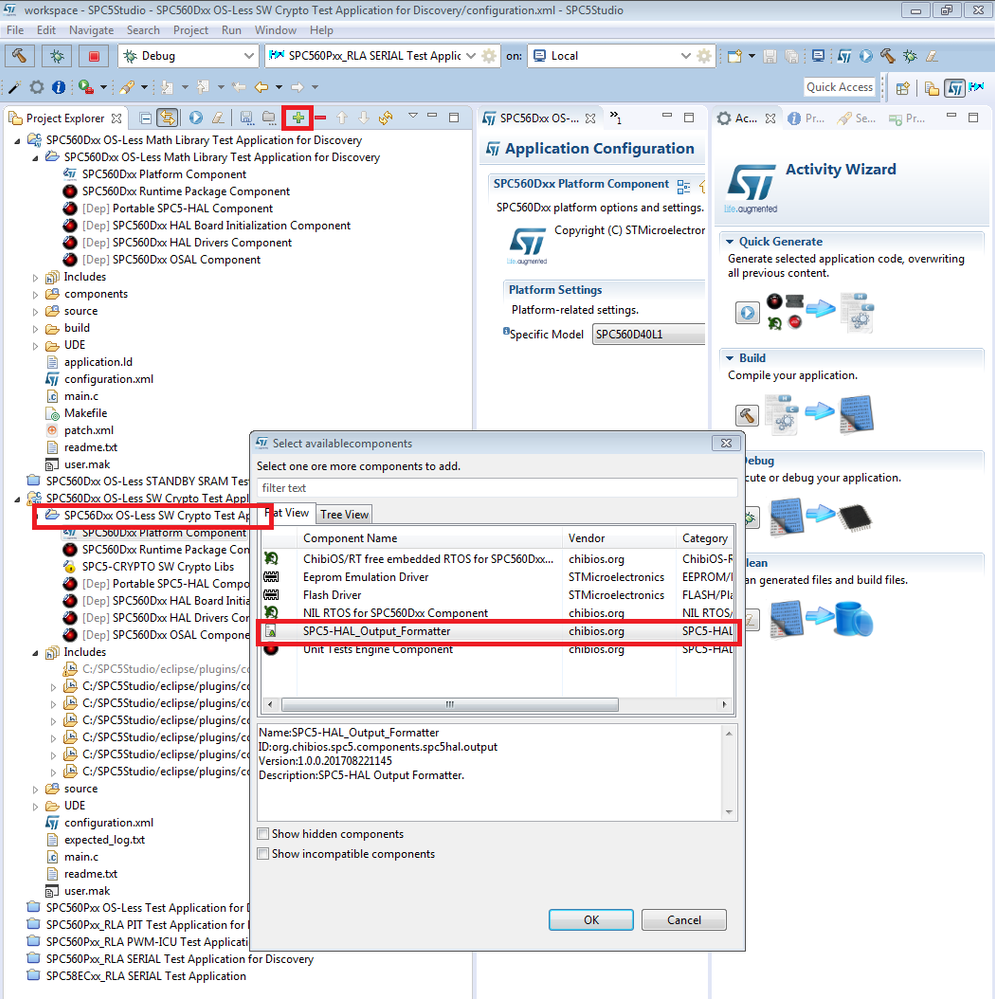Click the hammer Build button left of Debug mode
Image resolution: width=995 pixels, height=999 pixels.
[x=19, y=56]
